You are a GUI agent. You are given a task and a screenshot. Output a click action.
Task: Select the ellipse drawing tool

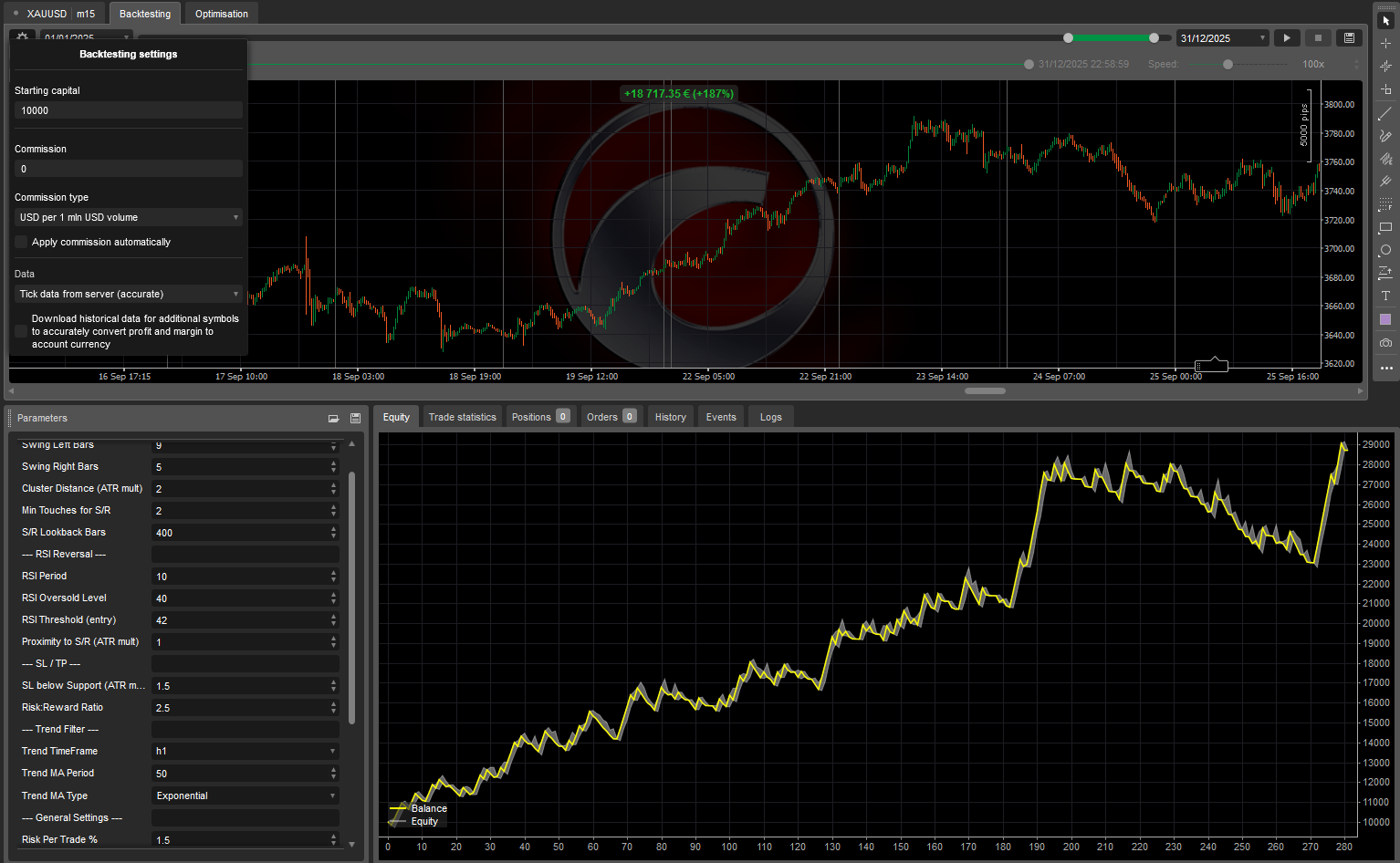coord(1385,249)
